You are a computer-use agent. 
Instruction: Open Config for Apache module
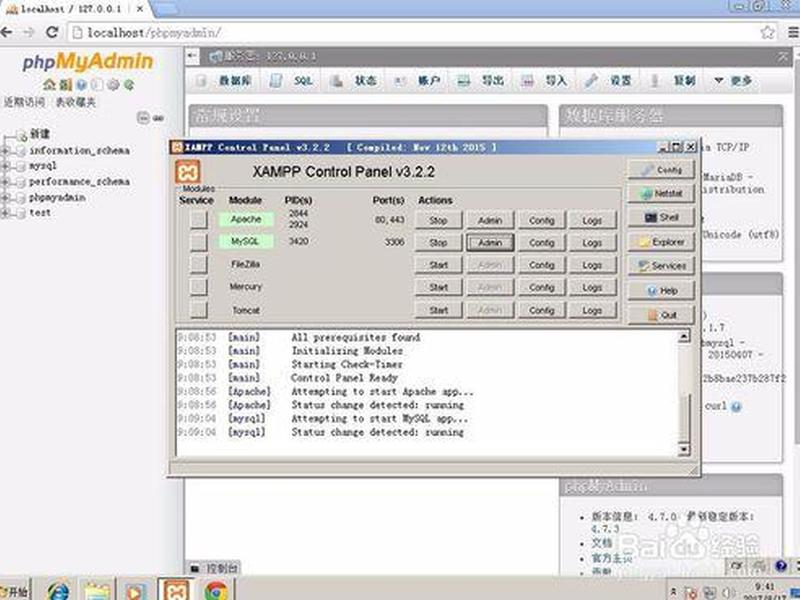coord(541,220)
